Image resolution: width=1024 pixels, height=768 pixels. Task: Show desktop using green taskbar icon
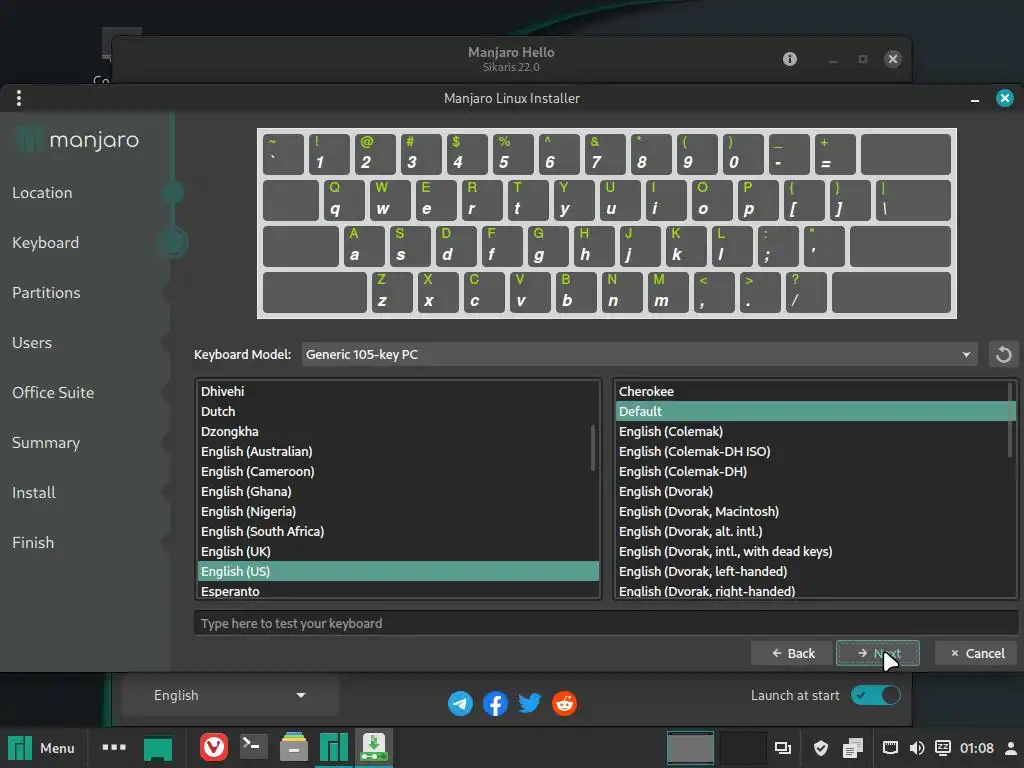(x=158, y=748)
